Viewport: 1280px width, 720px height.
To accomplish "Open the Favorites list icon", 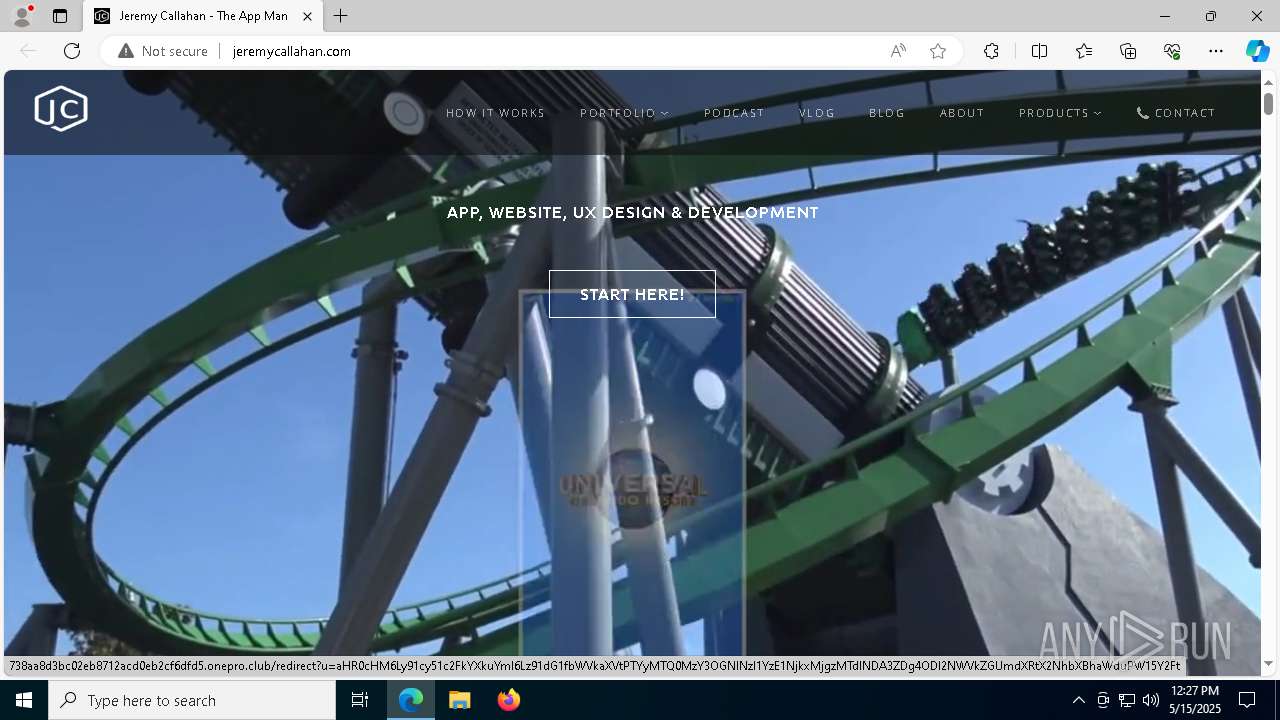I will (1084, 51).
